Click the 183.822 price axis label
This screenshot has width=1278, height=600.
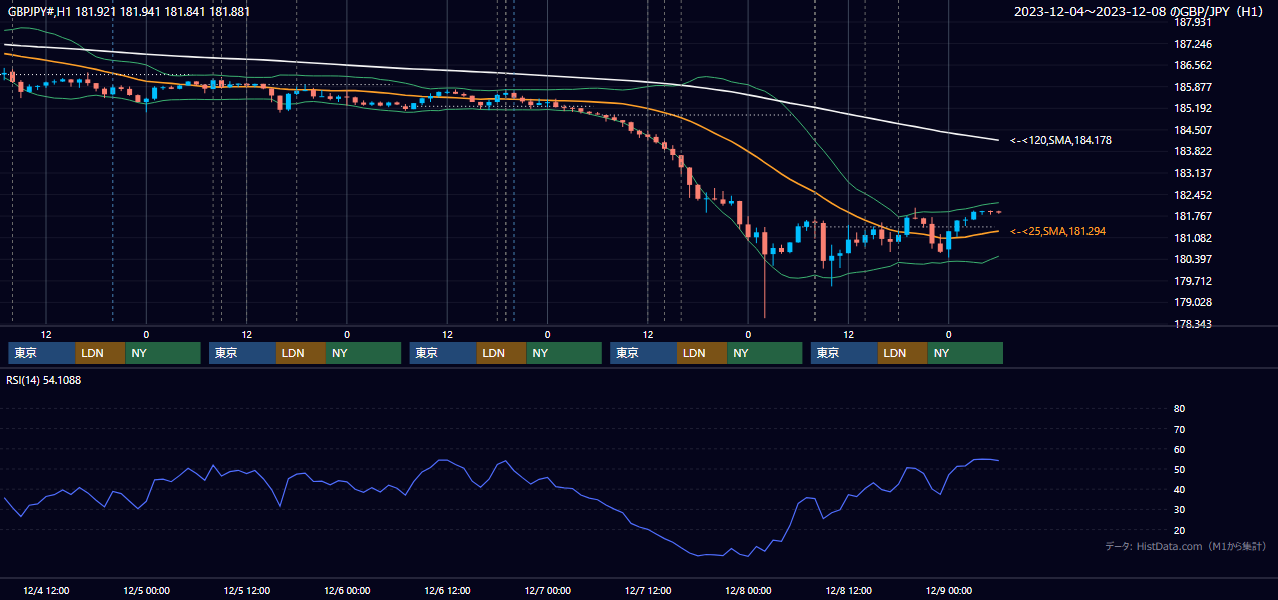click(x=1193, y=152)
